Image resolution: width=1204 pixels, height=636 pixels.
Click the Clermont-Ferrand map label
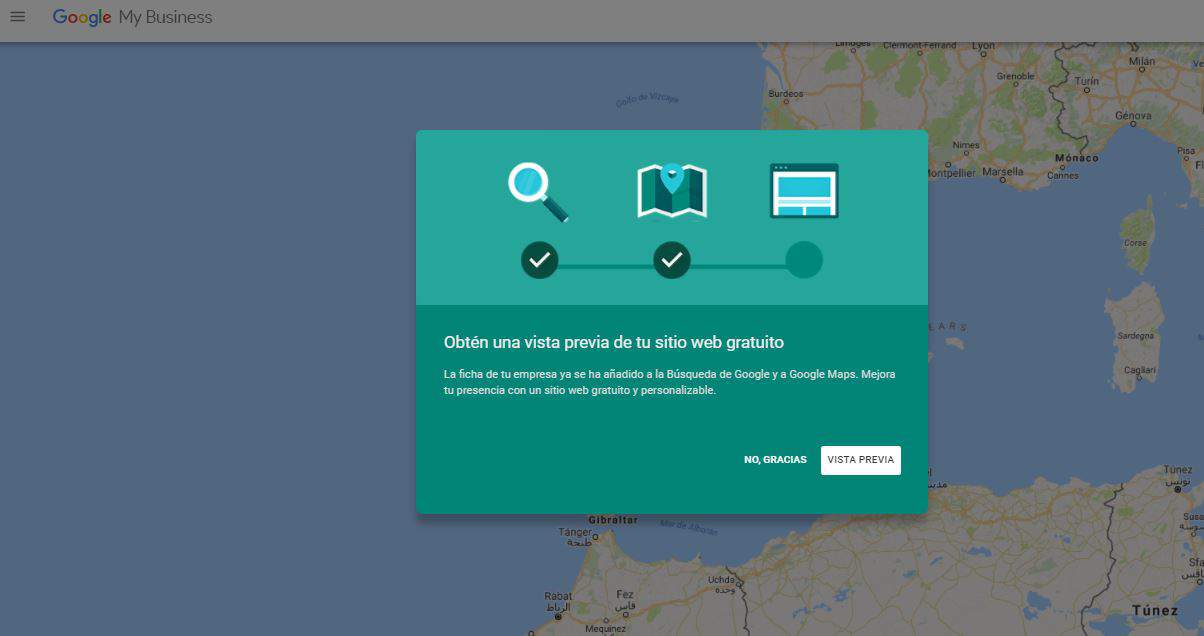point(919,45)
